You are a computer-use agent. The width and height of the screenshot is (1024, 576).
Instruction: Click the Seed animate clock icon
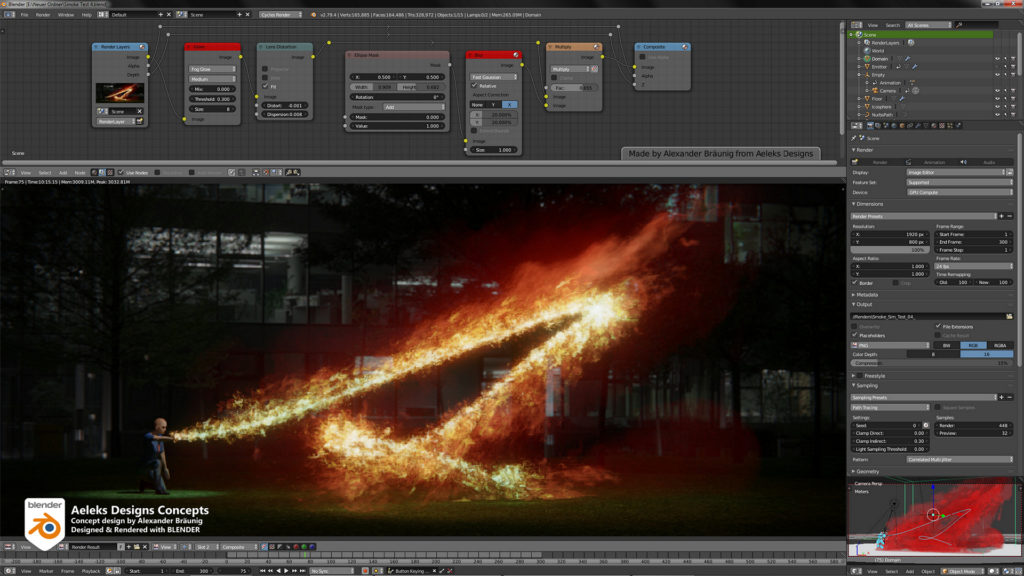coord(925,425)
